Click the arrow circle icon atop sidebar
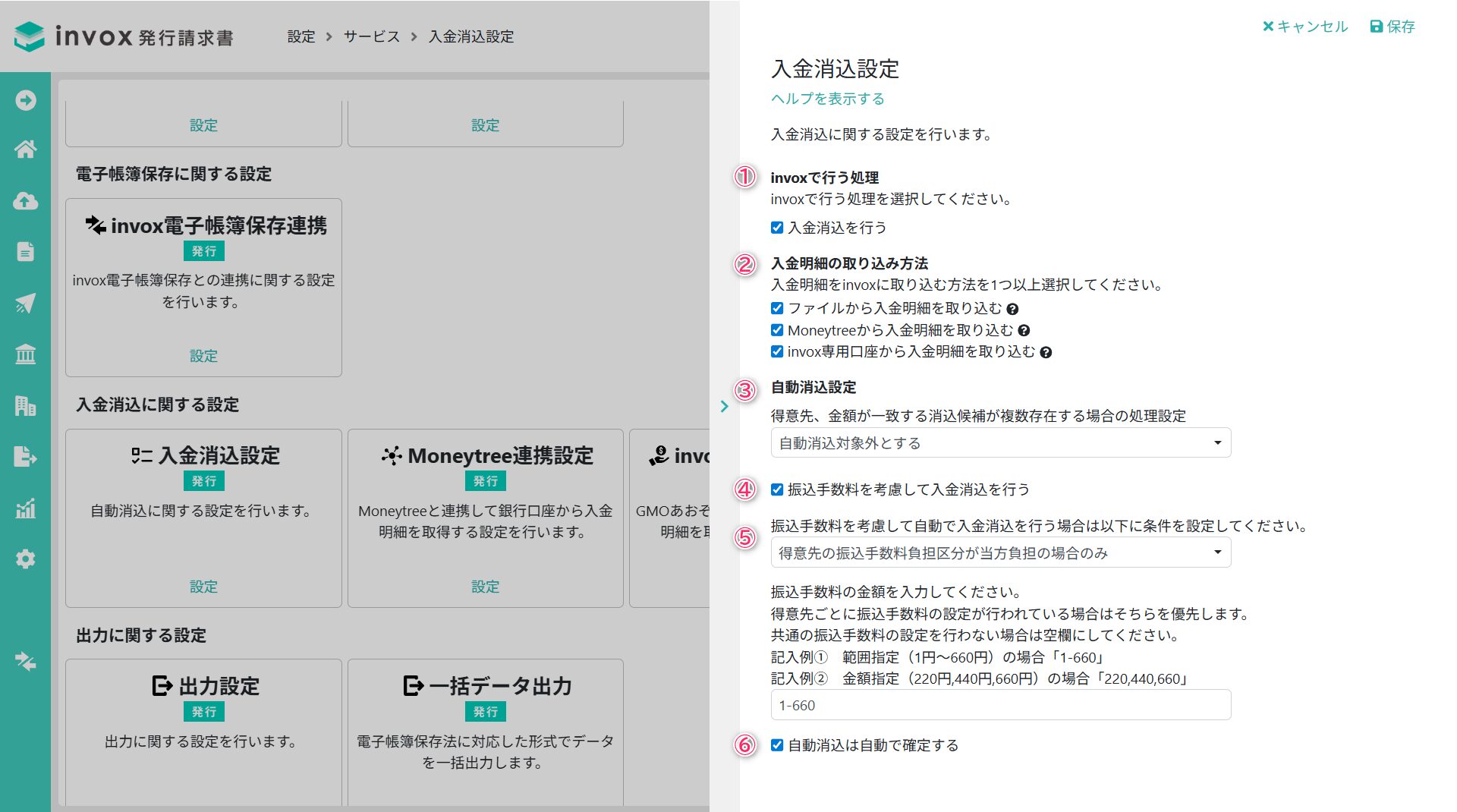This screenshot has width=1457, height=812. pyautogui.click(x=25, y=100)
